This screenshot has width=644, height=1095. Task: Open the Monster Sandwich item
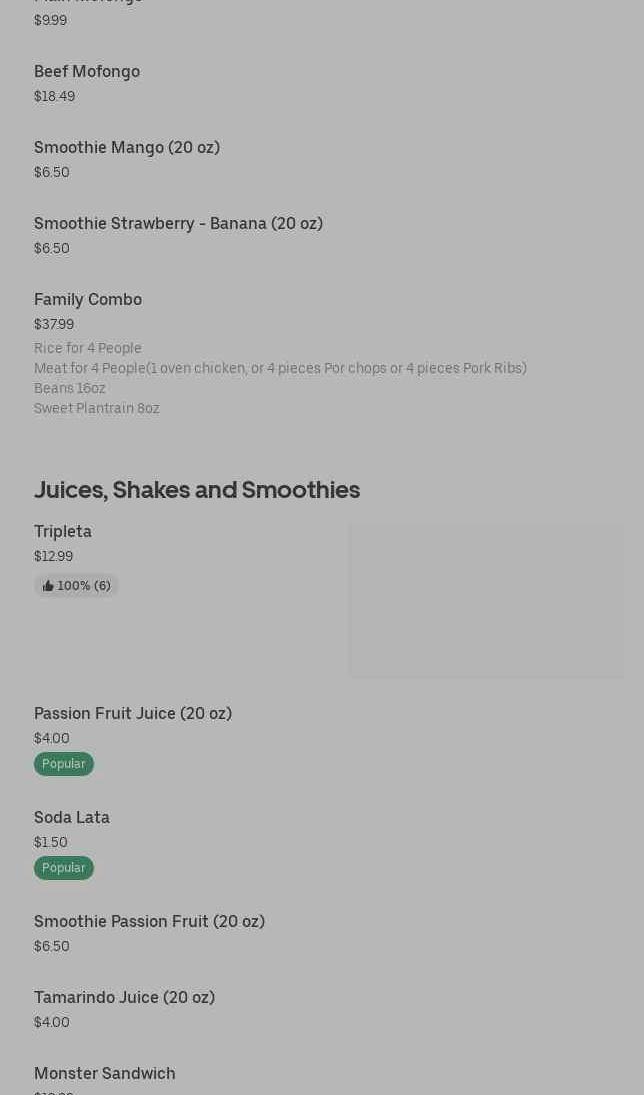point(105,1074)
